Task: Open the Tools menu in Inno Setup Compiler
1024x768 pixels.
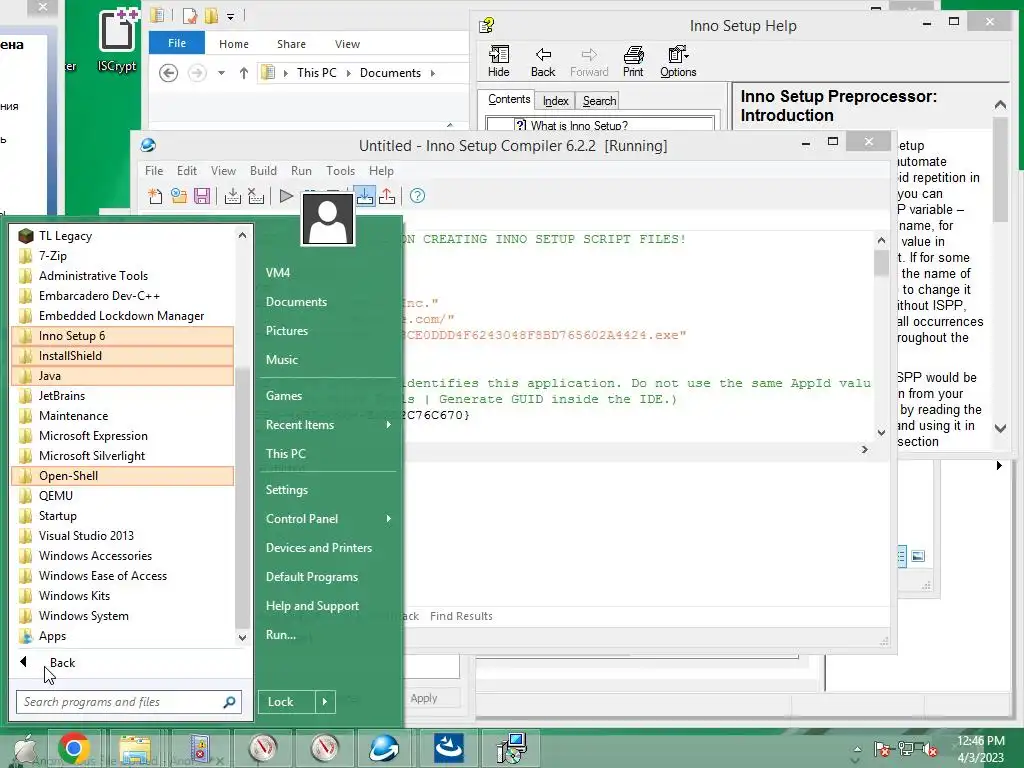Action: coord(340,170)
